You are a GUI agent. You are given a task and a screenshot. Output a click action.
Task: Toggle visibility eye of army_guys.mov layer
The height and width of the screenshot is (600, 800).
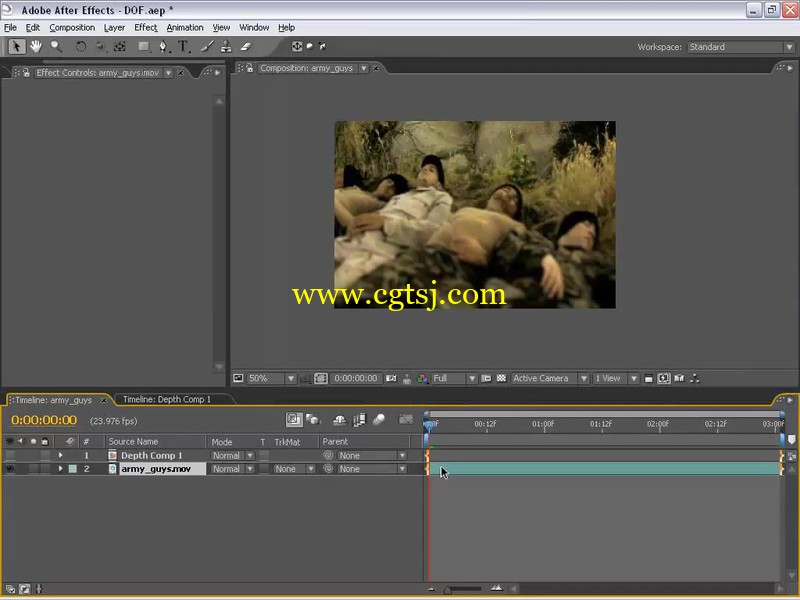[10, 469]
